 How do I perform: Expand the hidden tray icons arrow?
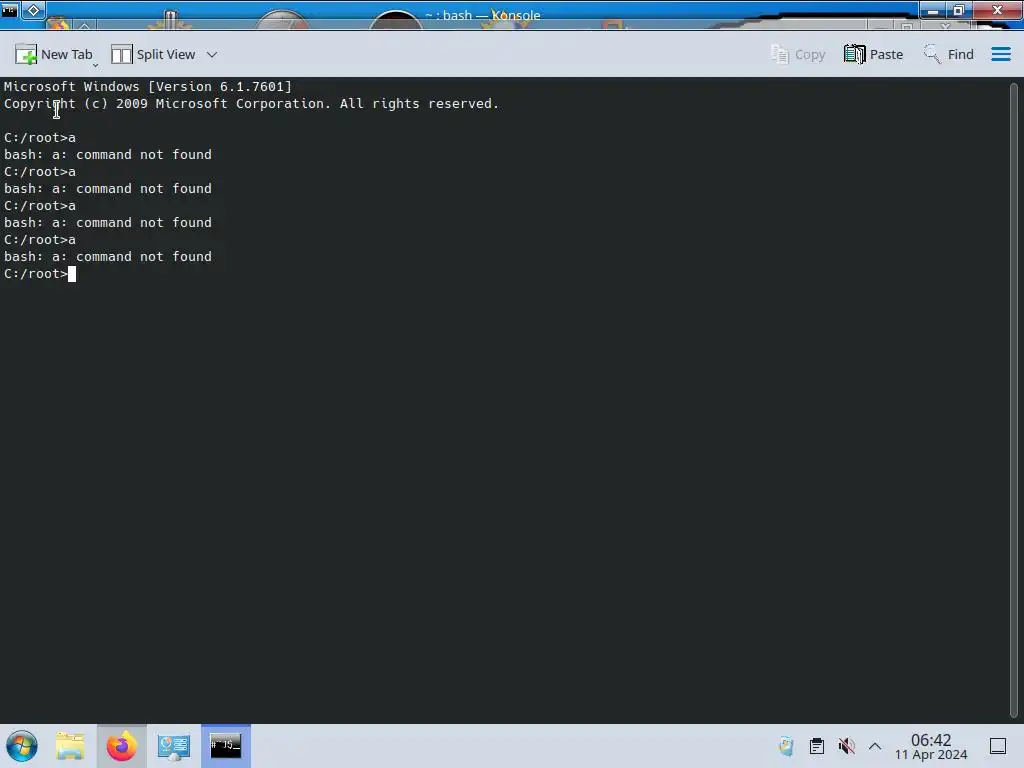click(875, 746)
